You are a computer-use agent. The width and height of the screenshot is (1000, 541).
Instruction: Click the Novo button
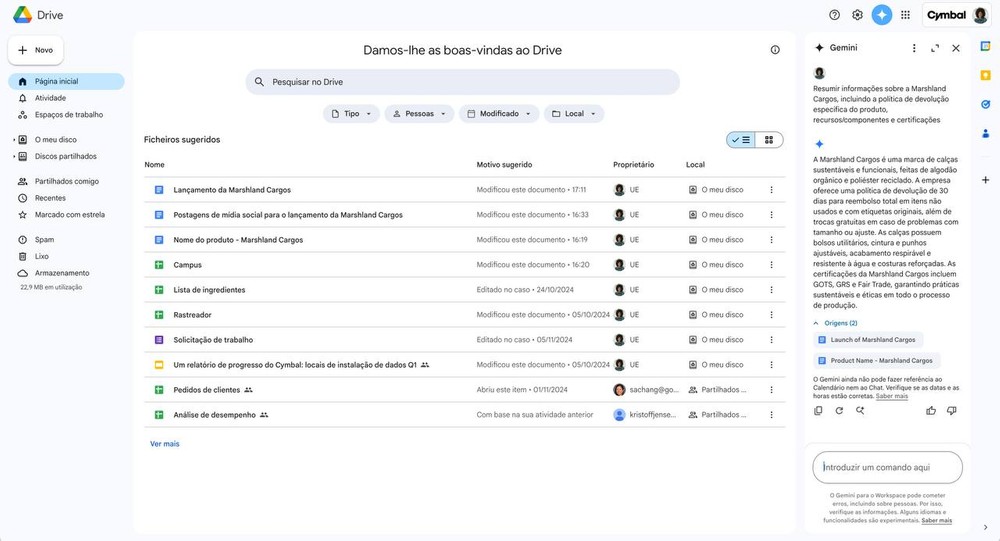(36, 50)
